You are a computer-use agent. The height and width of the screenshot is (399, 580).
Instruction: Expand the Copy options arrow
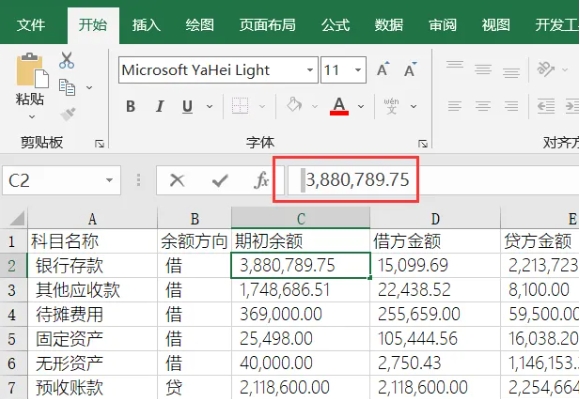click(x=89, y=88)
